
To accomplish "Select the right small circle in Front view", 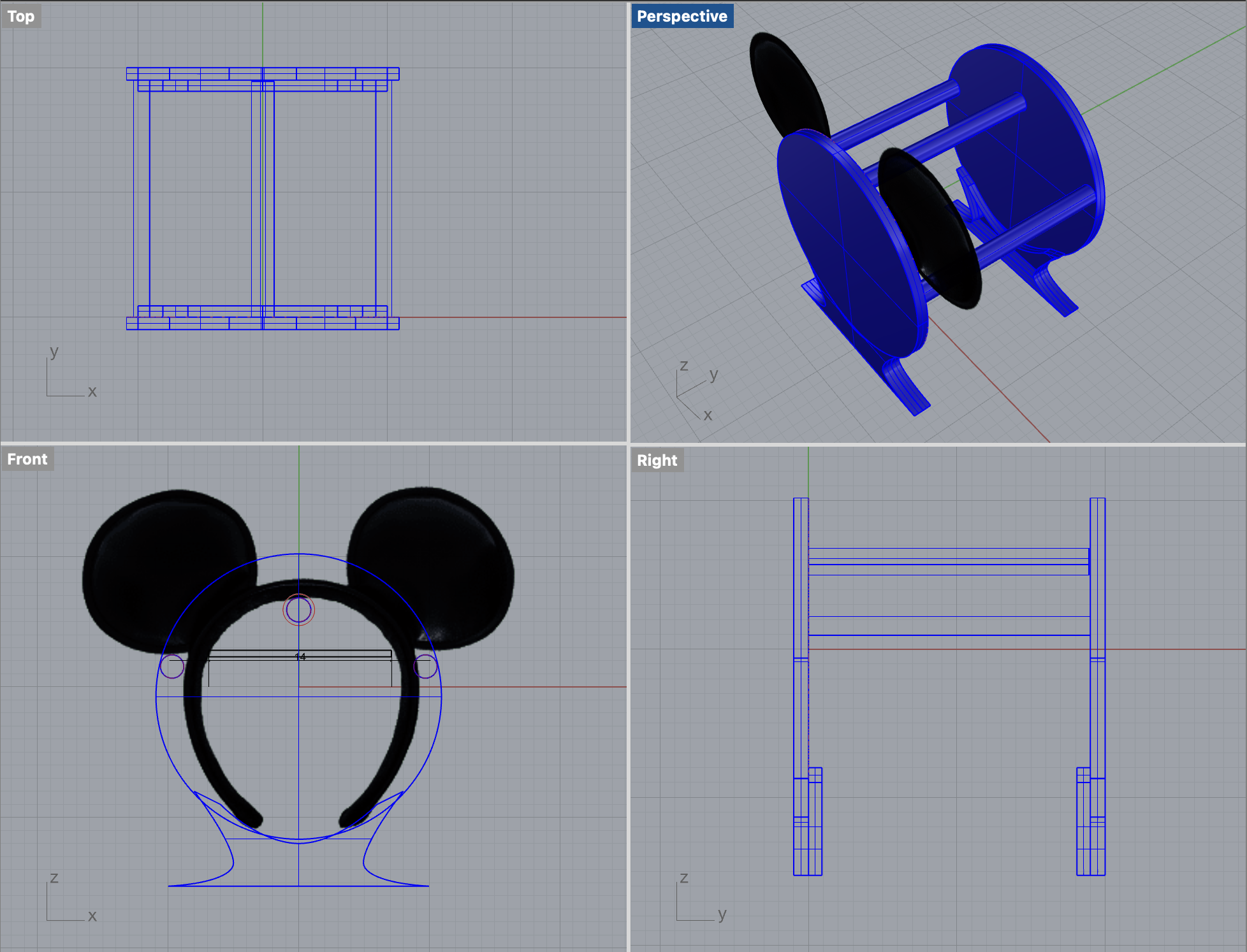I will pyautogui.click(x=425, y=667).
